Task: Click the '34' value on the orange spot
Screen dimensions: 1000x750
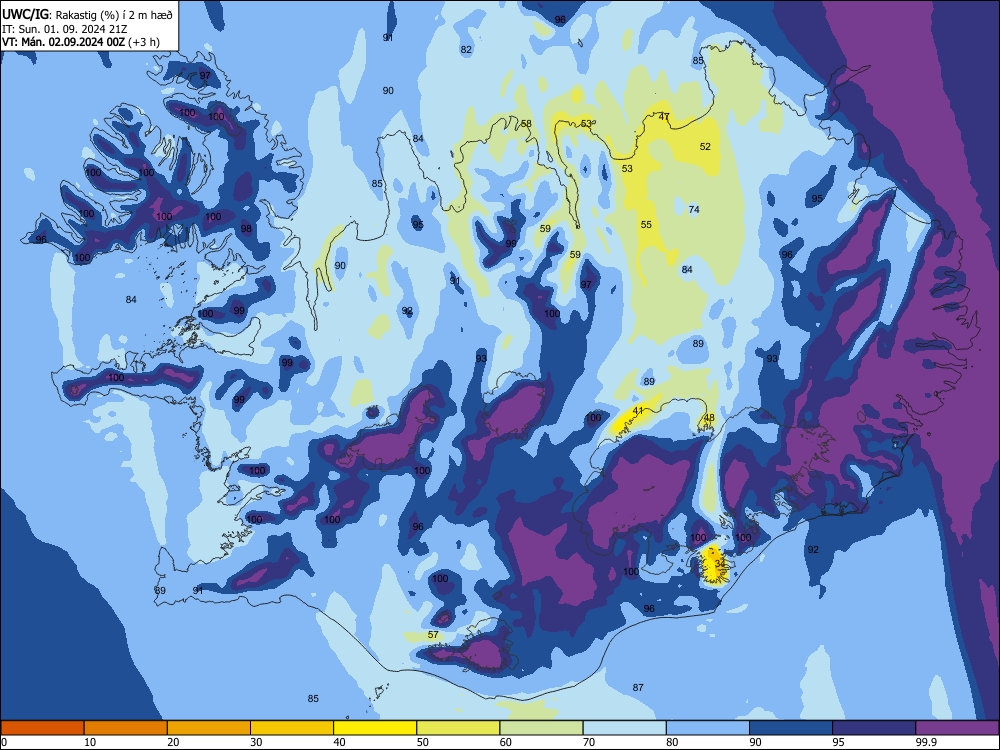Action: (x=720, y=564)
